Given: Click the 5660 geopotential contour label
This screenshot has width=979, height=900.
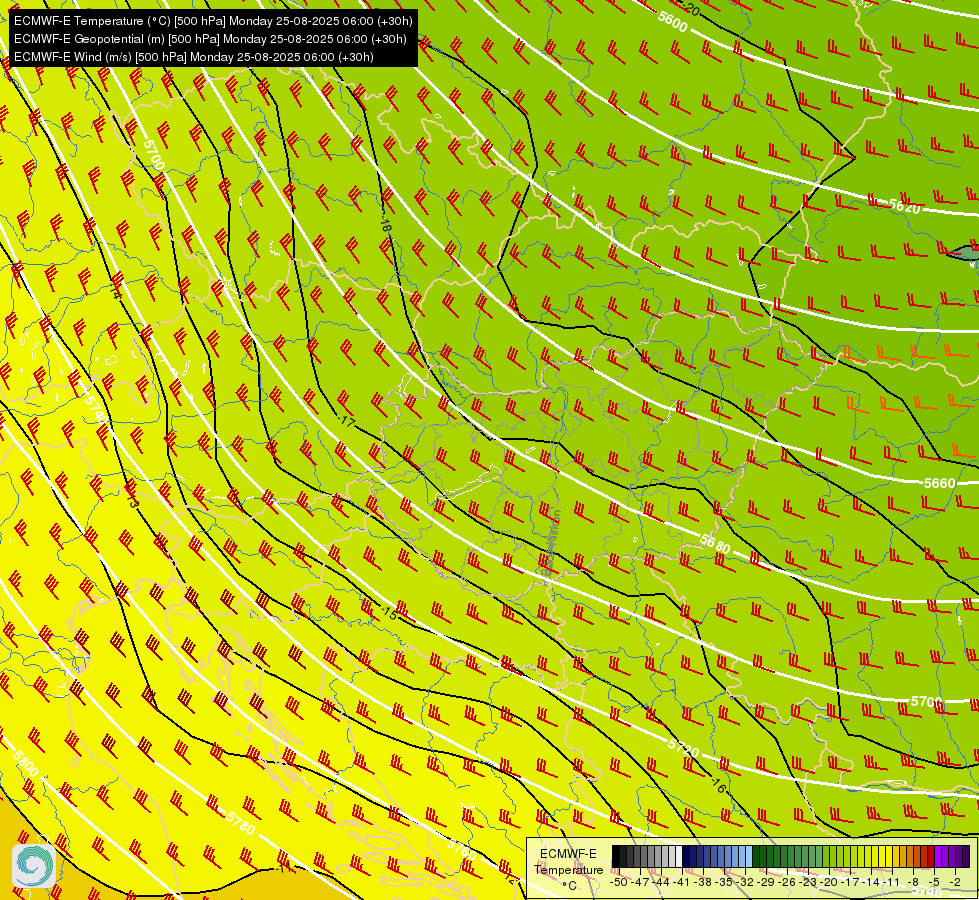Looking at the screenshot, I should coord(940,483).
